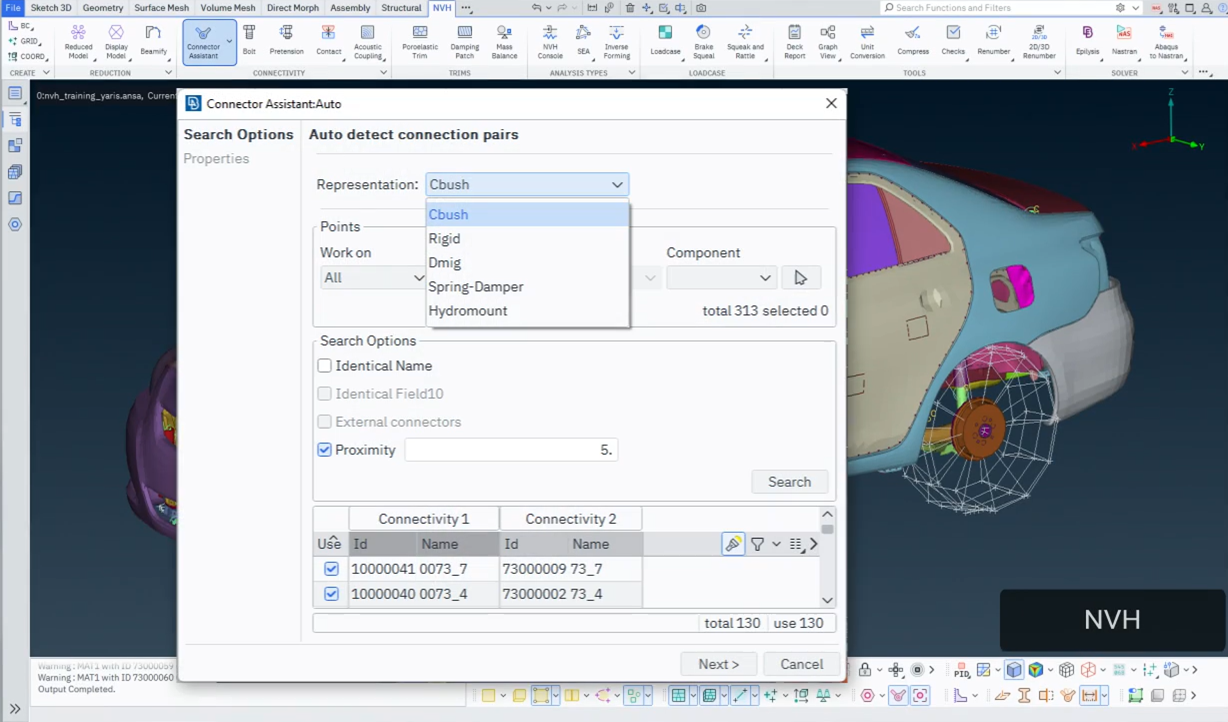The image size is (1228, 722).
Task: Open the Work on dropdown
Action: click(x=373, y=278)
